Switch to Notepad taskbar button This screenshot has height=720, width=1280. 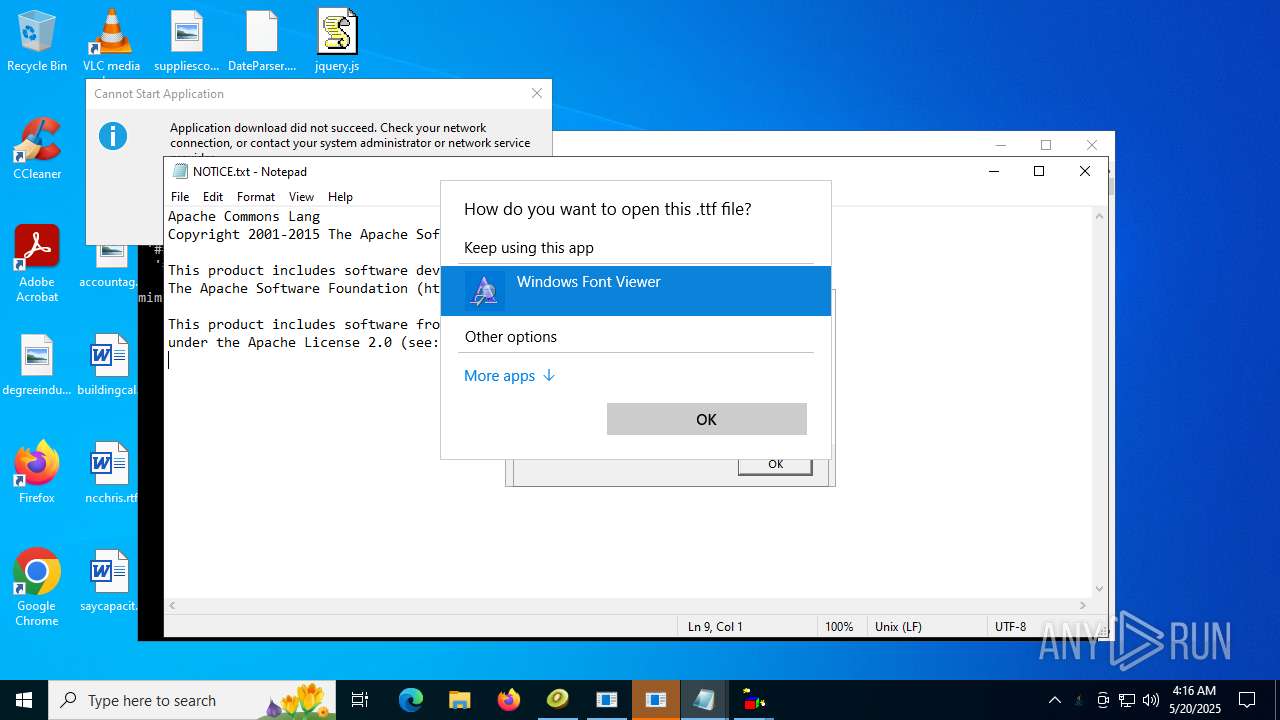coord(704,700)
